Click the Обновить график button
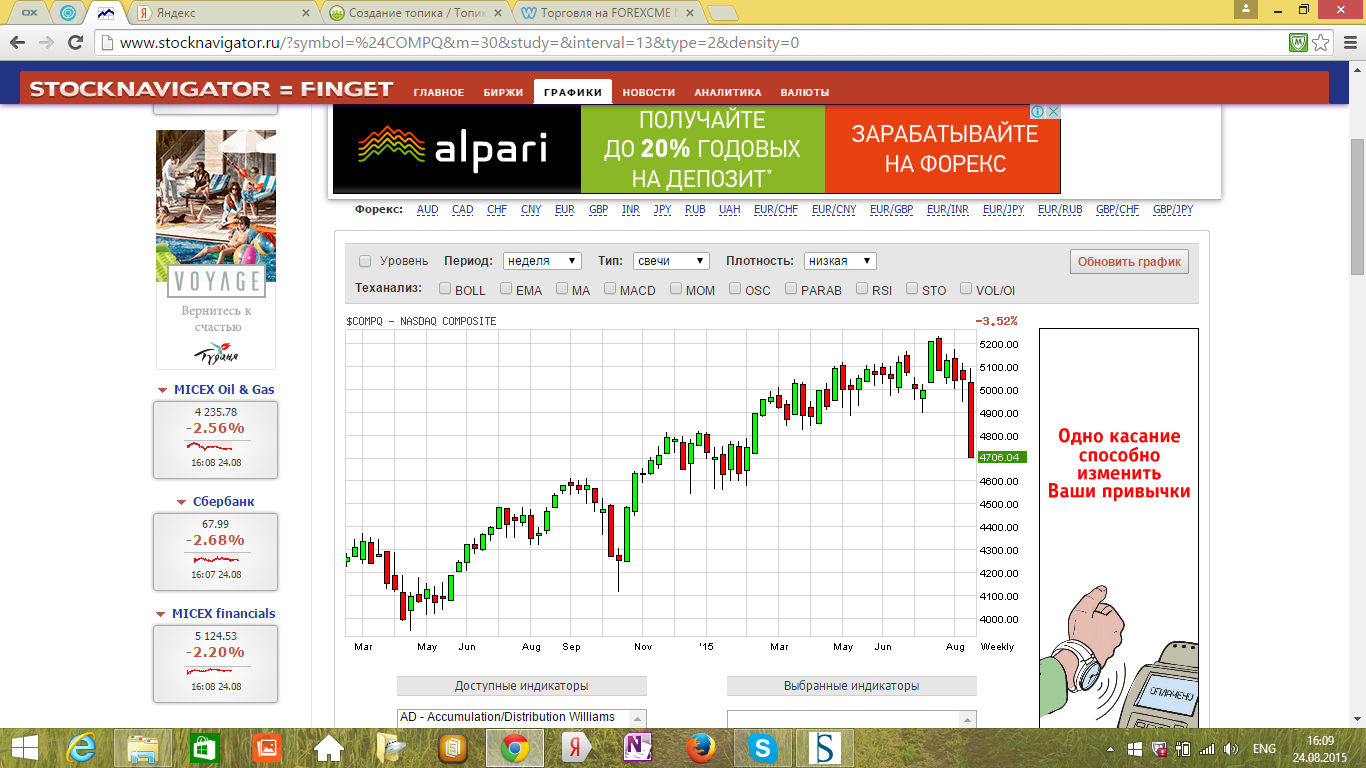Screen dimensions: 1366x768 1129,262
